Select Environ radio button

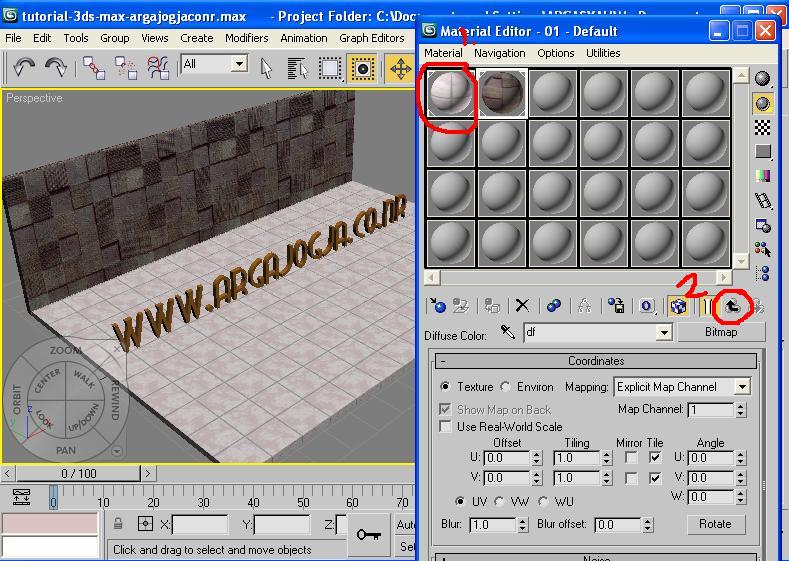(x=505, y=386)
